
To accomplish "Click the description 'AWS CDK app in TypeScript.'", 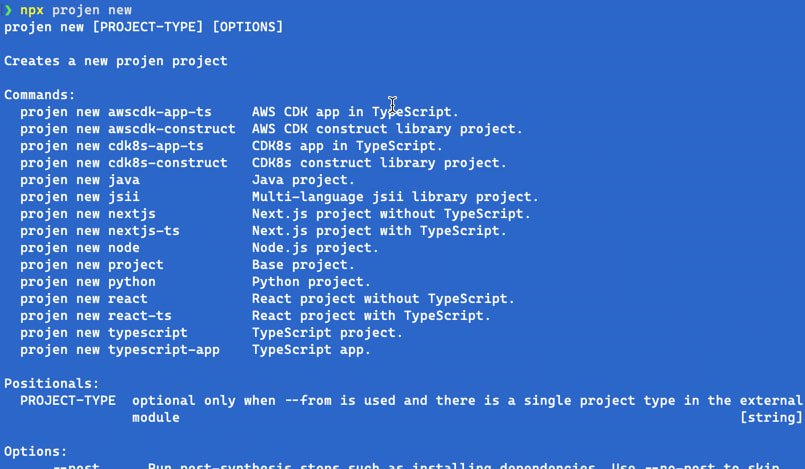I will [355, 112].
